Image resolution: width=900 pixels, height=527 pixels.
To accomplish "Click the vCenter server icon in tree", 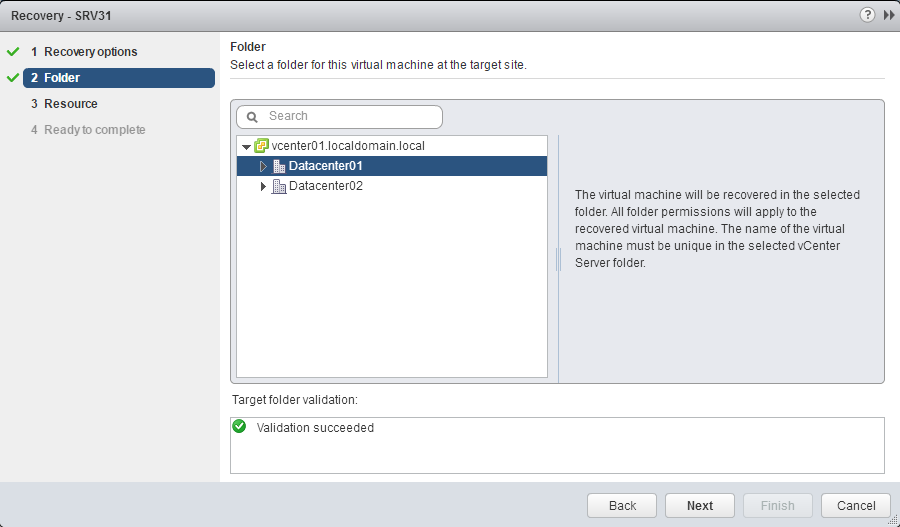I will (262, 146).
